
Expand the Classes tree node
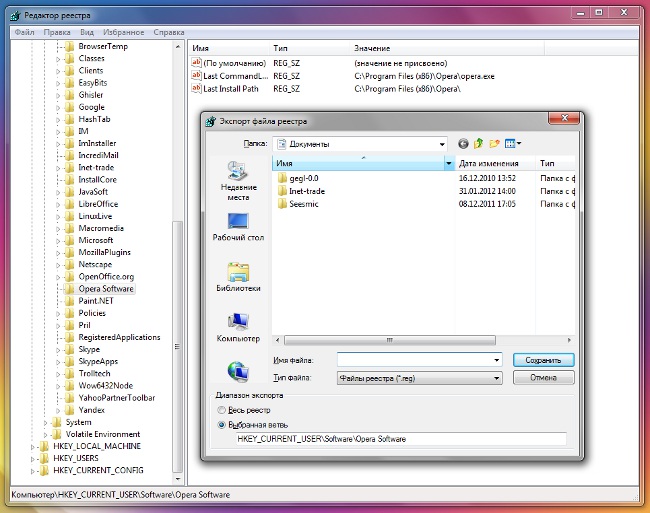tap(58, 59)
